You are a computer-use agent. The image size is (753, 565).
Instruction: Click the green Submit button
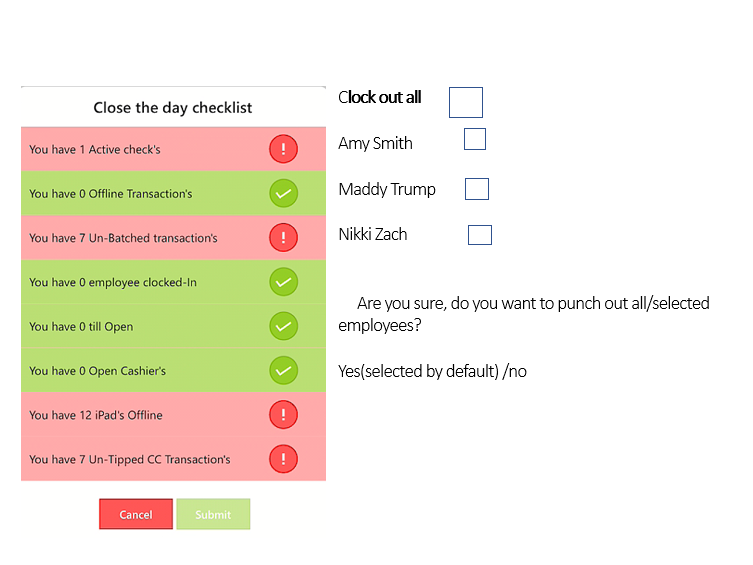point(213,514)
